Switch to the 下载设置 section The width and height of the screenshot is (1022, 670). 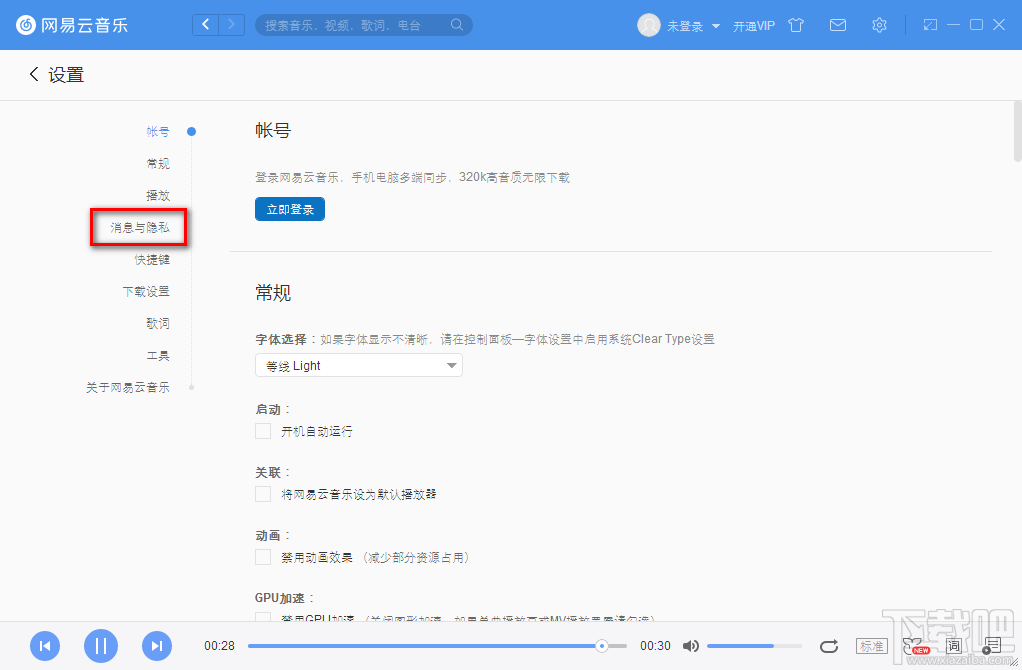pyautogui.click(x=145, y=291)
